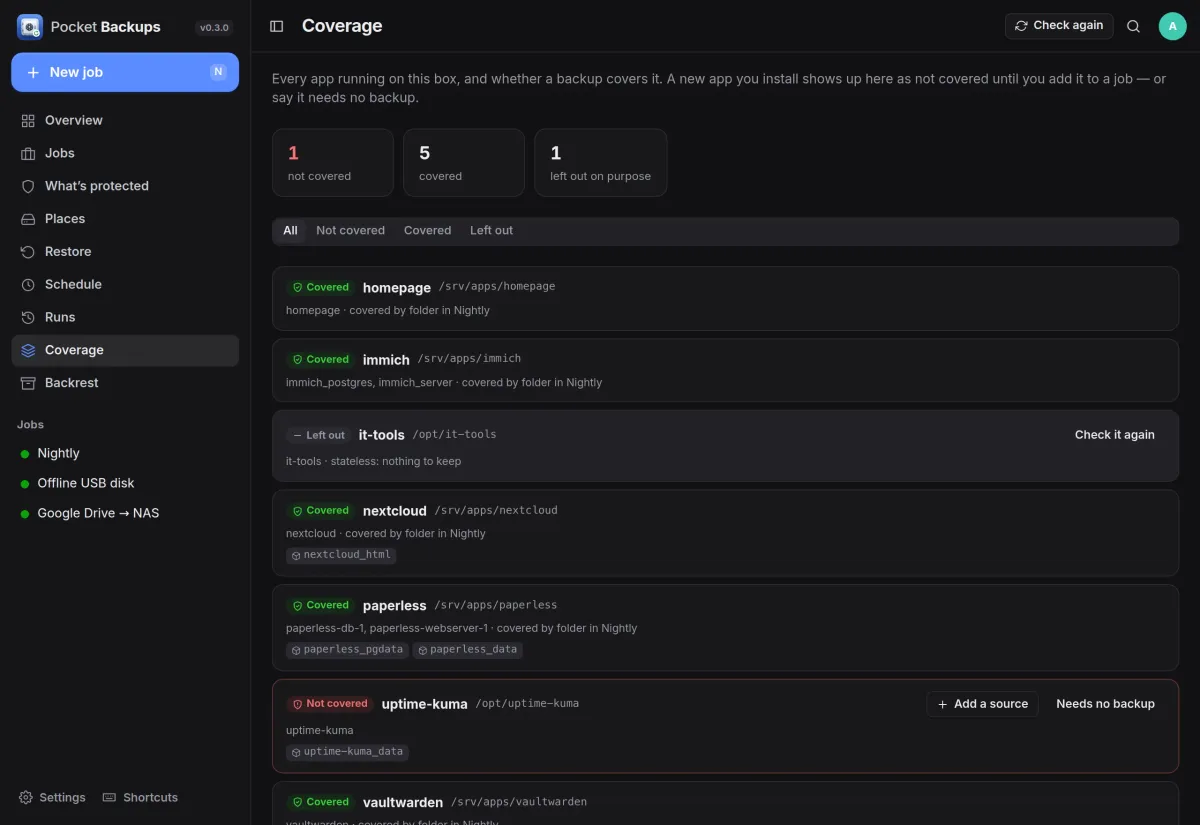Click the Runs history icon

click(x=28, y=317)
